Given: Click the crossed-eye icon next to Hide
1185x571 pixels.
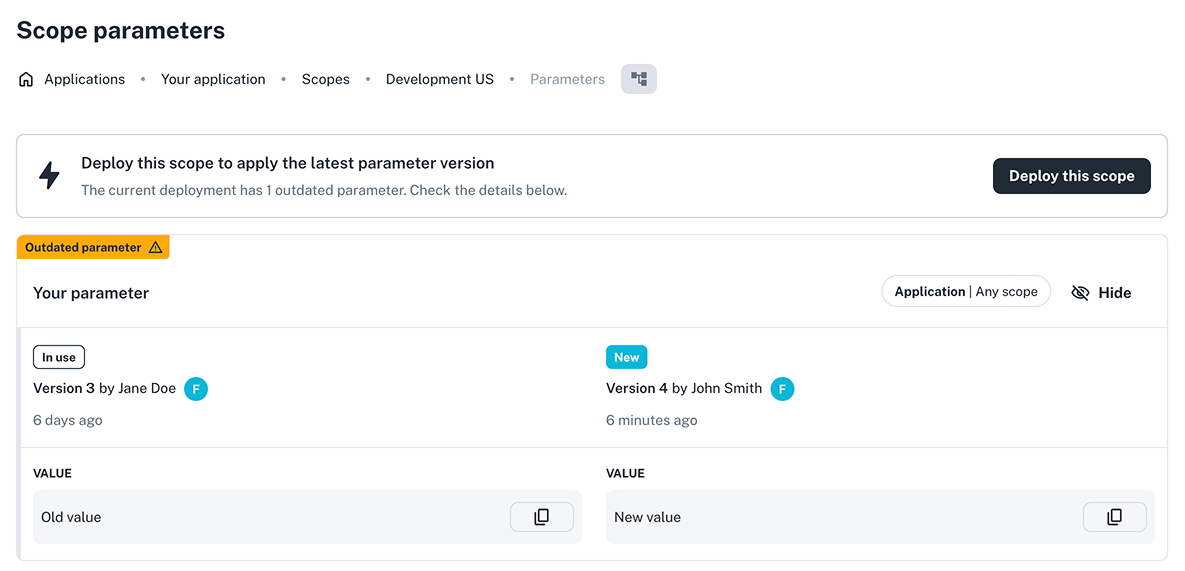Looking at the screenshot, I should click(1080, 293).
